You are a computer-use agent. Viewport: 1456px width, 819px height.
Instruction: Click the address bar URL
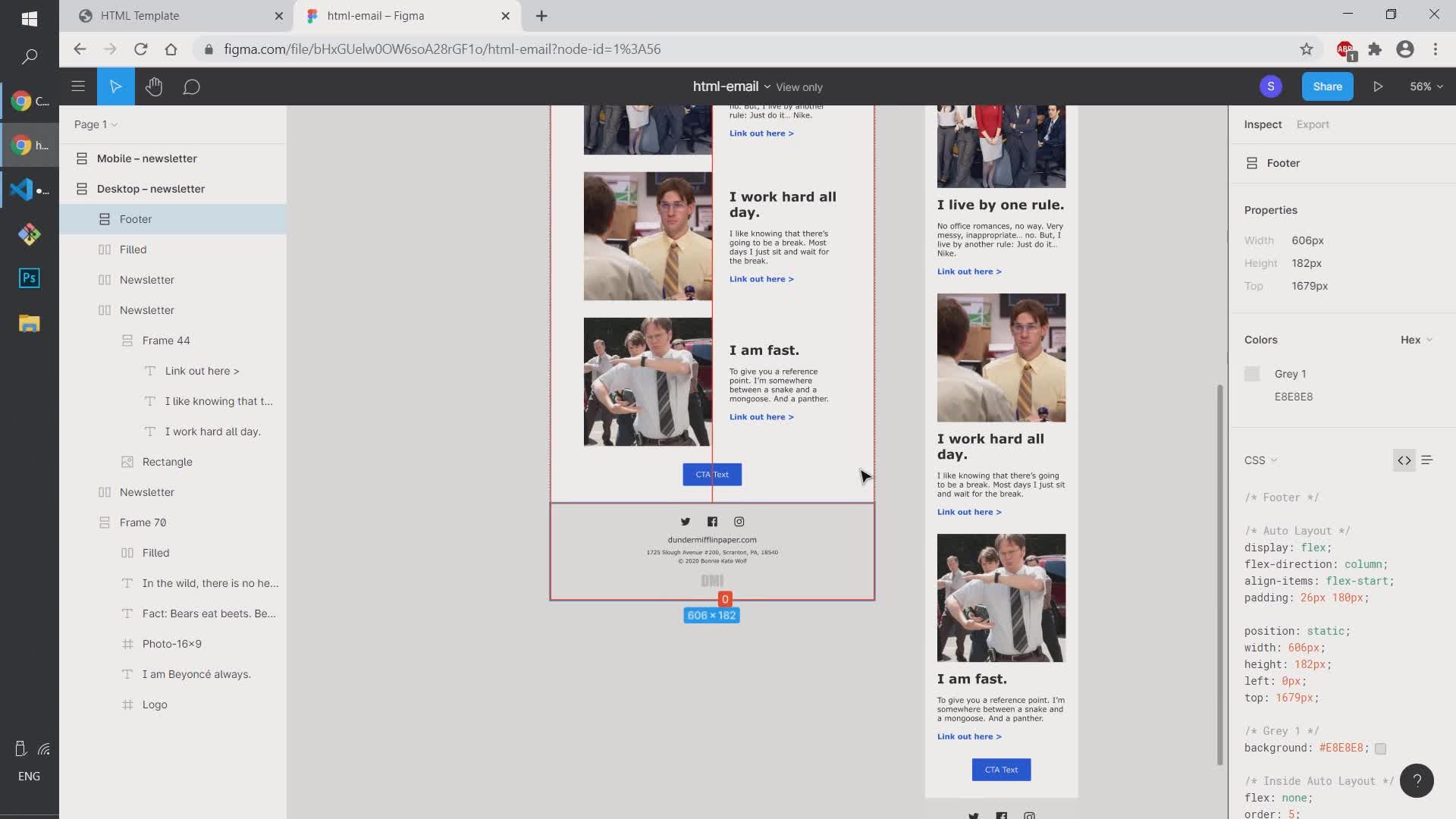(442, 49)
